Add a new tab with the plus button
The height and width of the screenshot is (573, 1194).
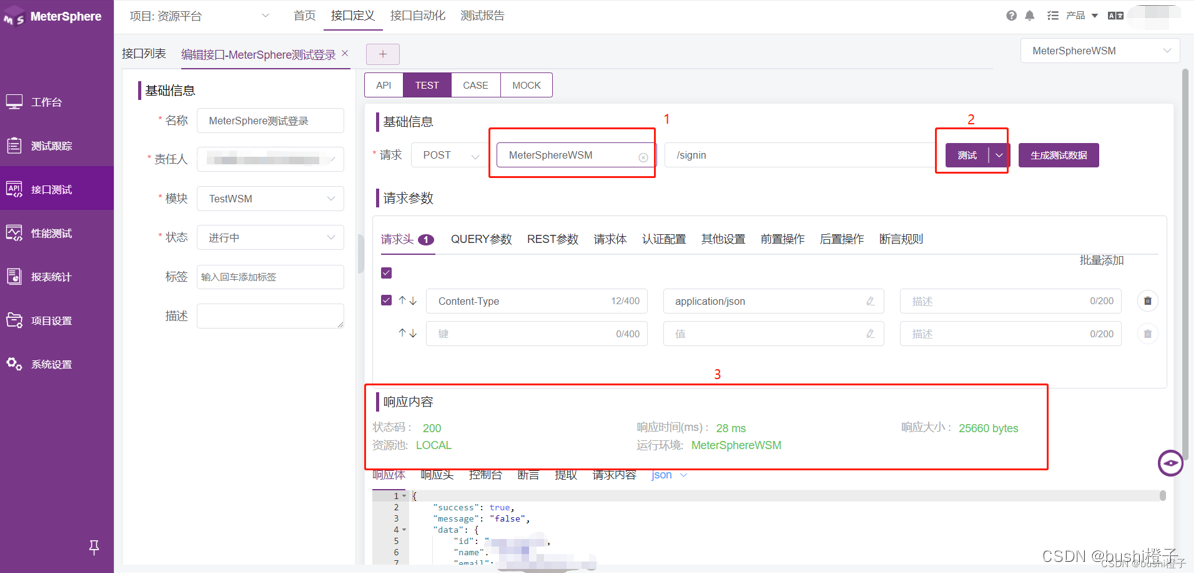click(x=383, y=54)
